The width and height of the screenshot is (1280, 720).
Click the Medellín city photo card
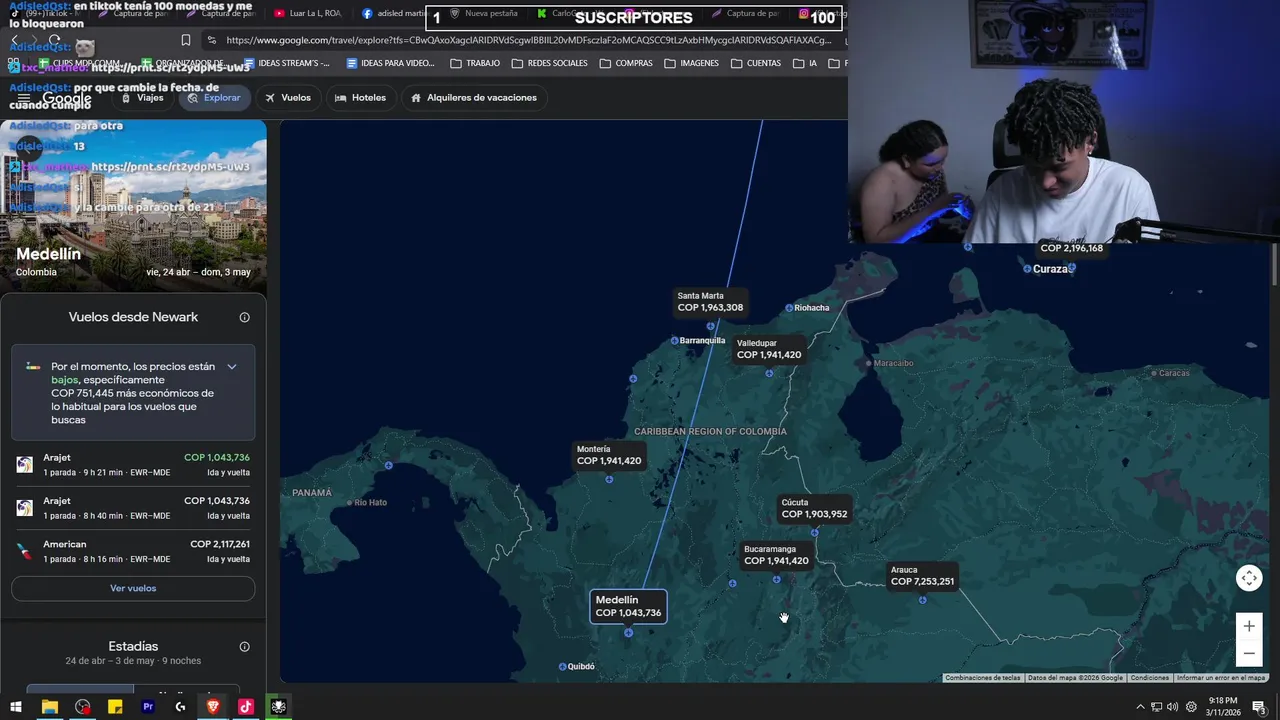click(x=133, y=206)
